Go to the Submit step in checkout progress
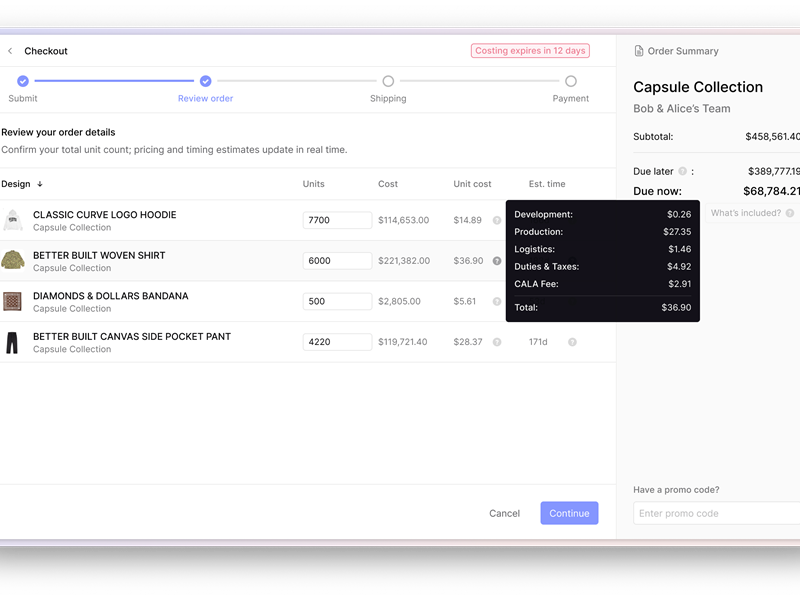Image resolution: width=800 pixels, height=600 pixels. (23, 81)
